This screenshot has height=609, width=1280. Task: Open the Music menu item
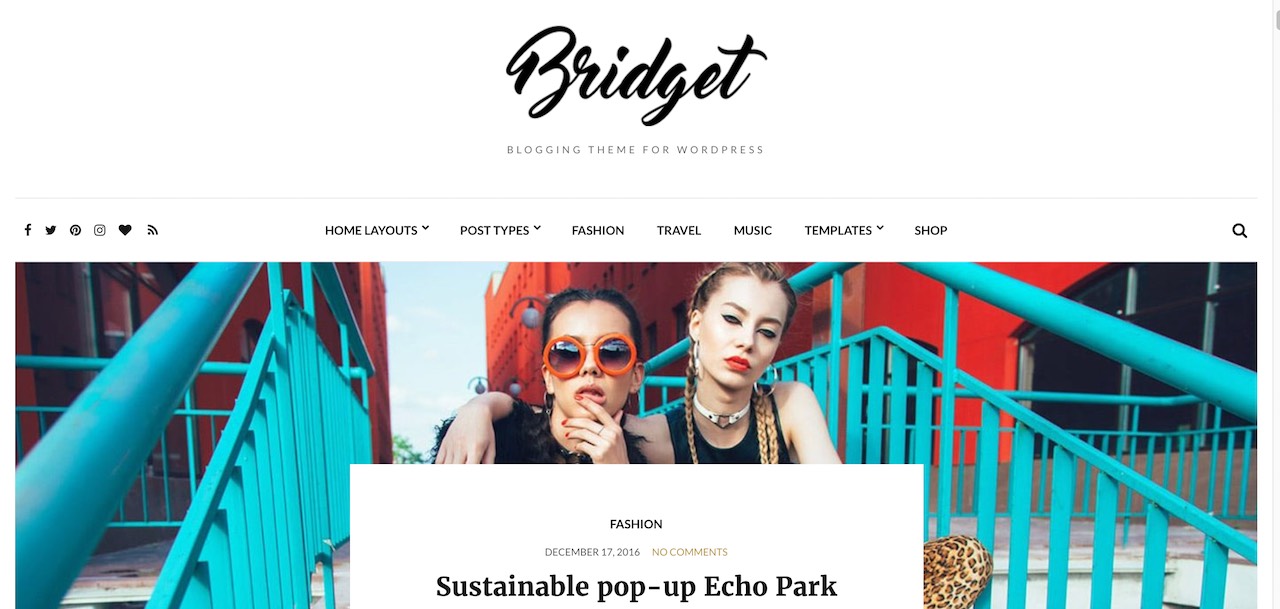[753, 230]
